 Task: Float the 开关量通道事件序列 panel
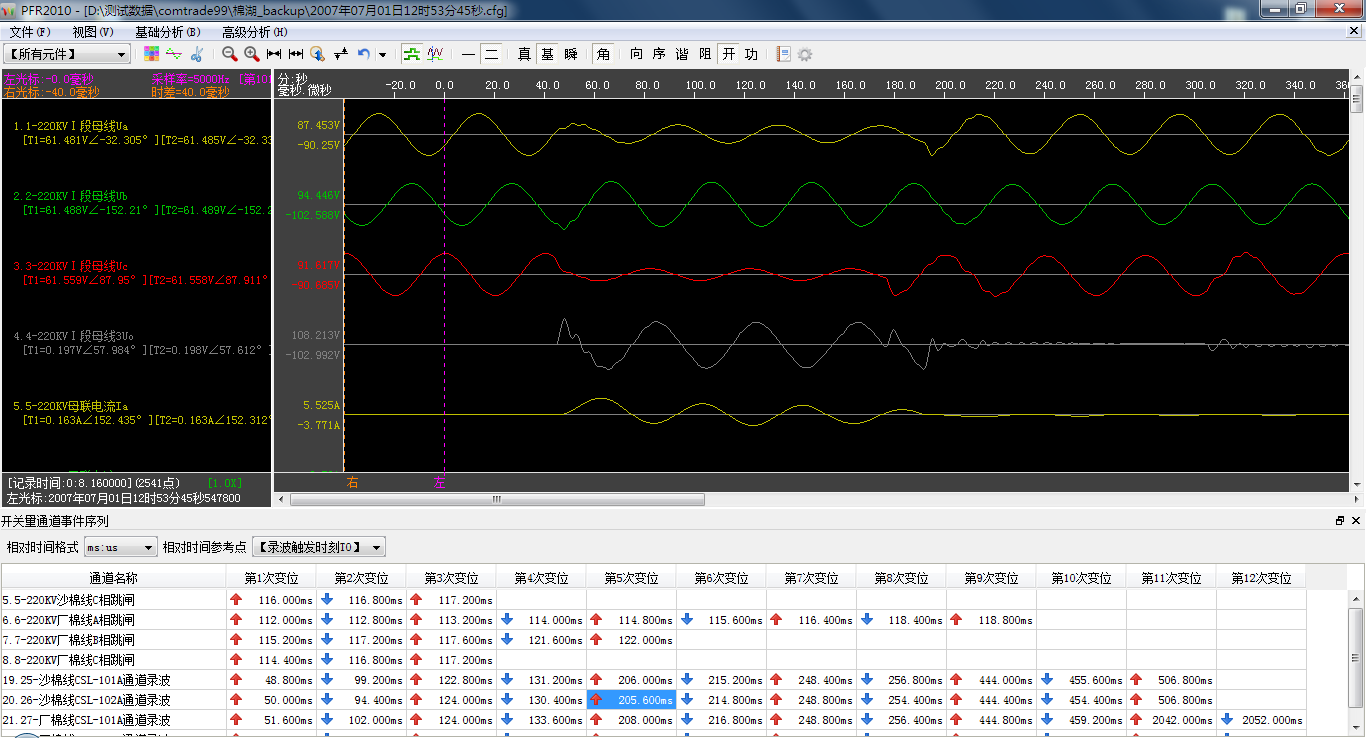click(1340, 521)
